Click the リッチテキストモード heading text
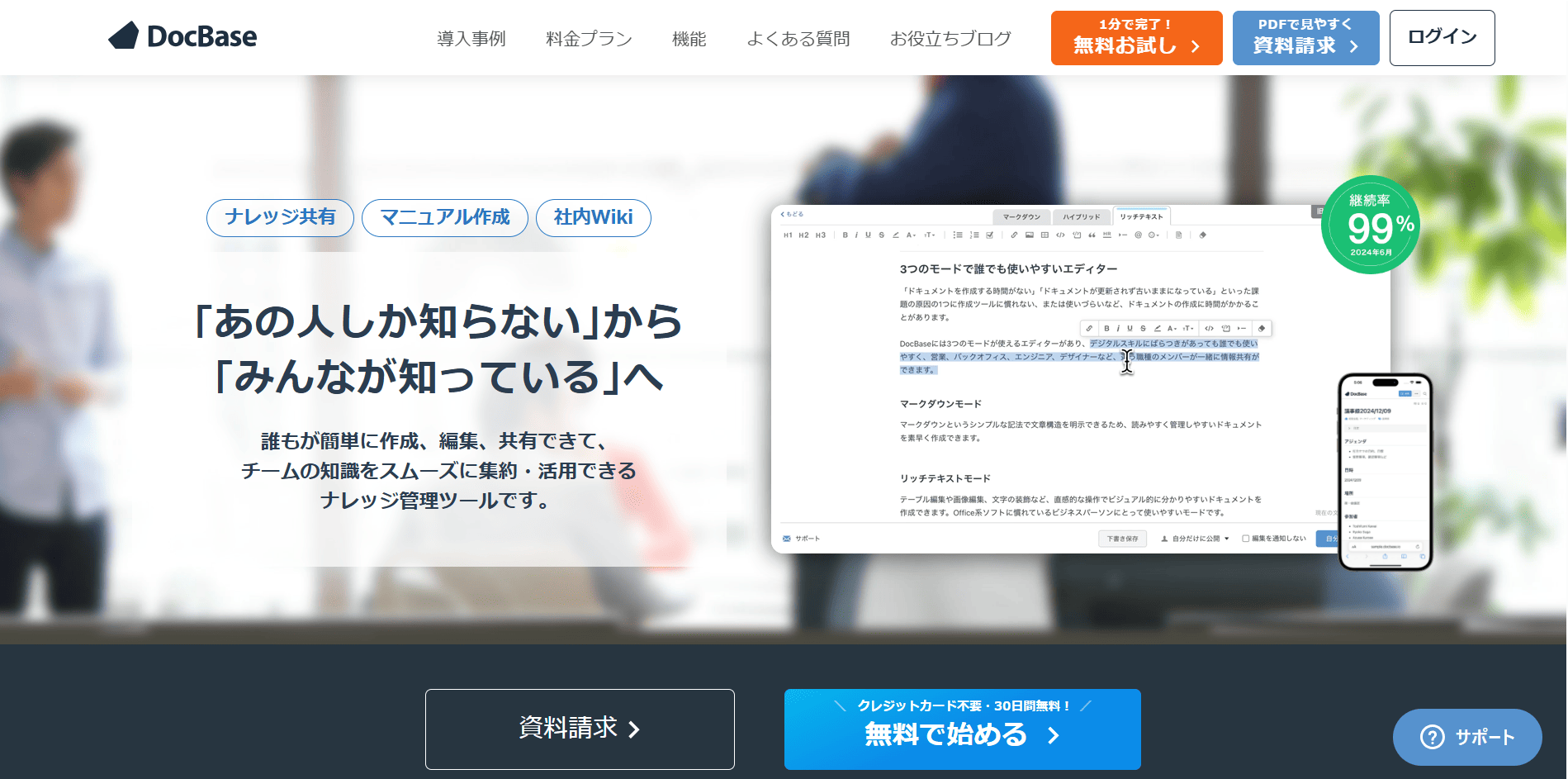Image resolution: width=1568 pixels, height=779 pixels. pos(945,478)
